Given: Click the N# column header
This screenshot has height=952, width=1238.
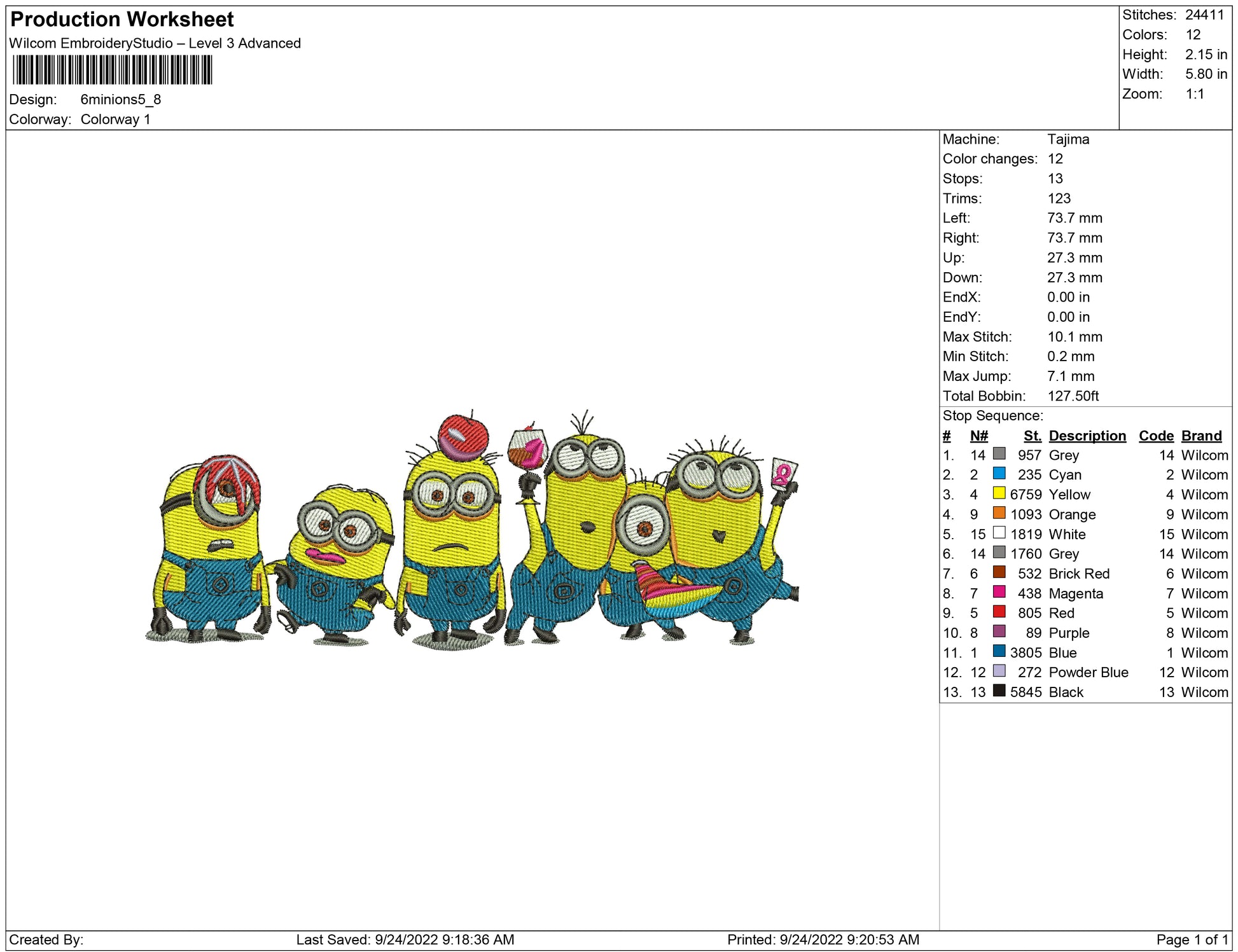Looking at the screenshot, I should tap(978, 436).
